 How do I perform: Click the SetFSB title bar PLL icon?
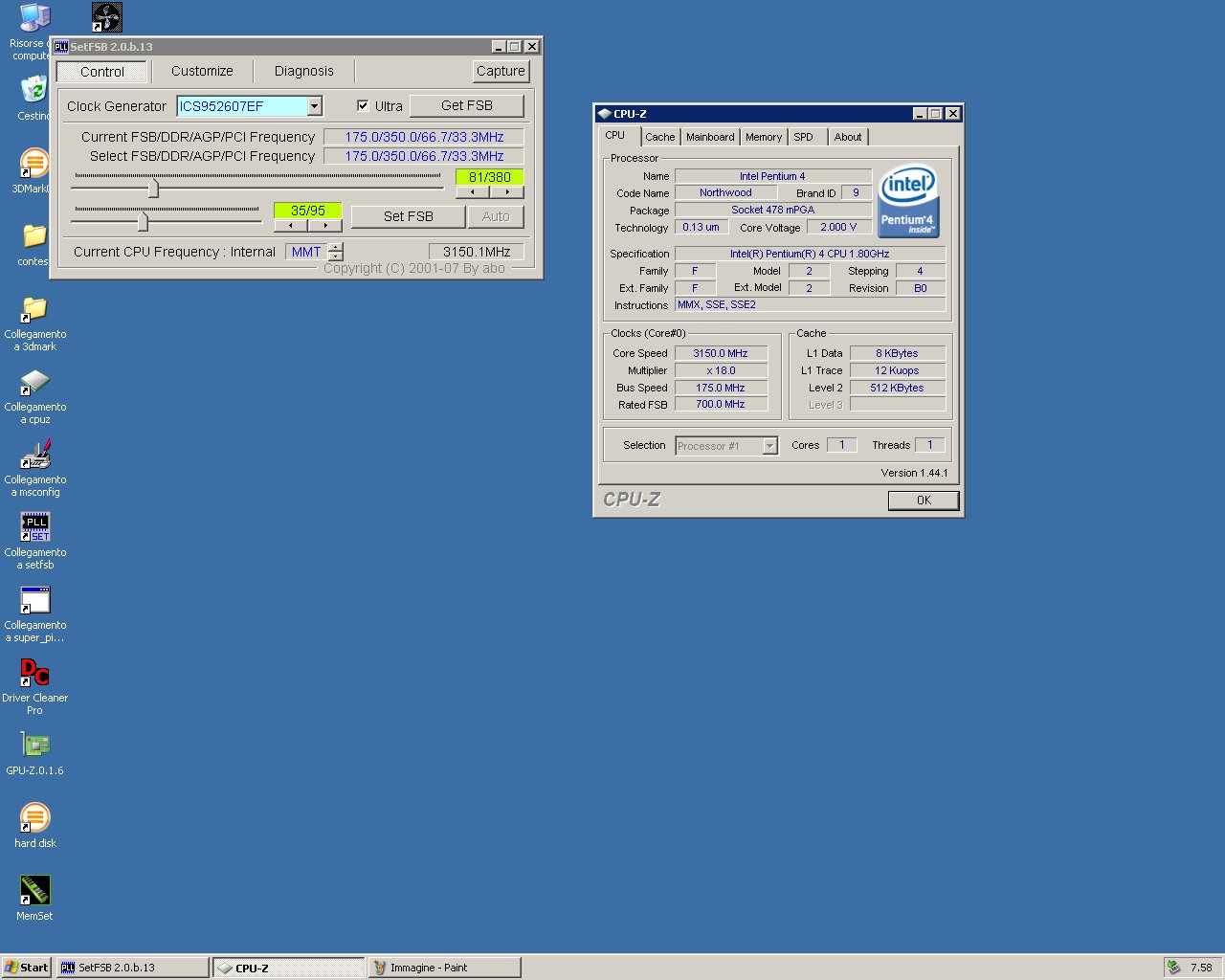(x=60, y=46)
